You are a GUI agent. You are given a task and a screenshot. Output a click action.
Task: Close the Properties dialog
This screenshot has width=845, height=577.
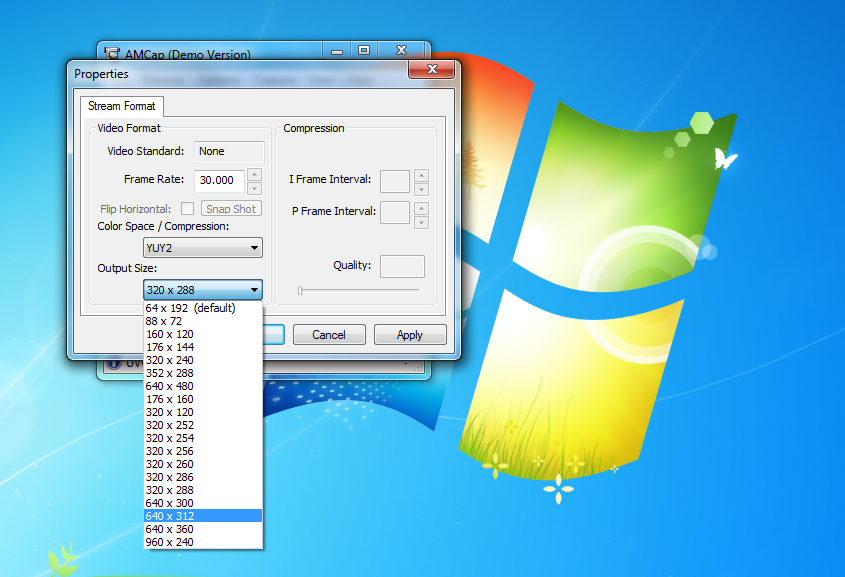431,69
